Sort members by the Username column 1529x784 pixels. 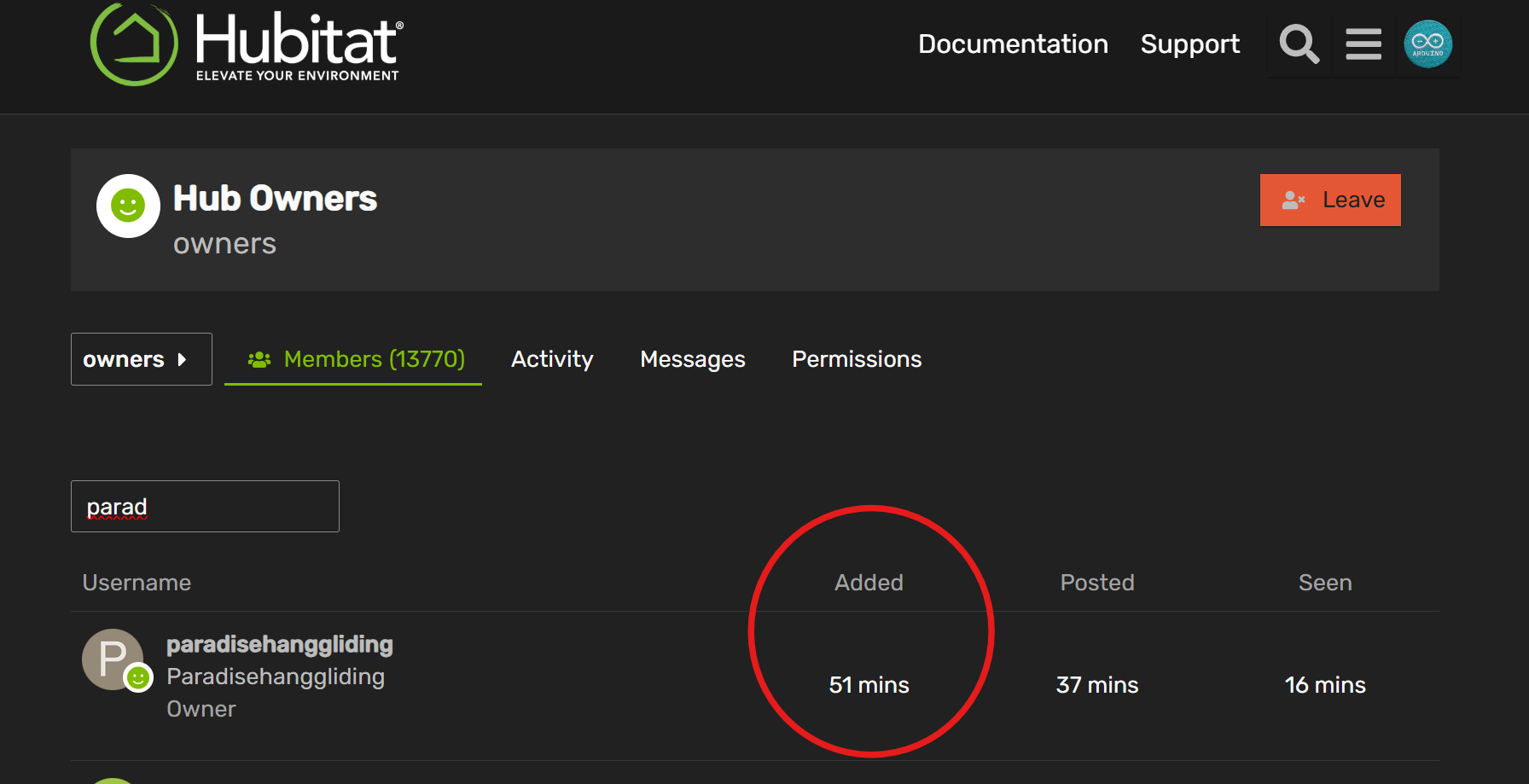point(137,583)
